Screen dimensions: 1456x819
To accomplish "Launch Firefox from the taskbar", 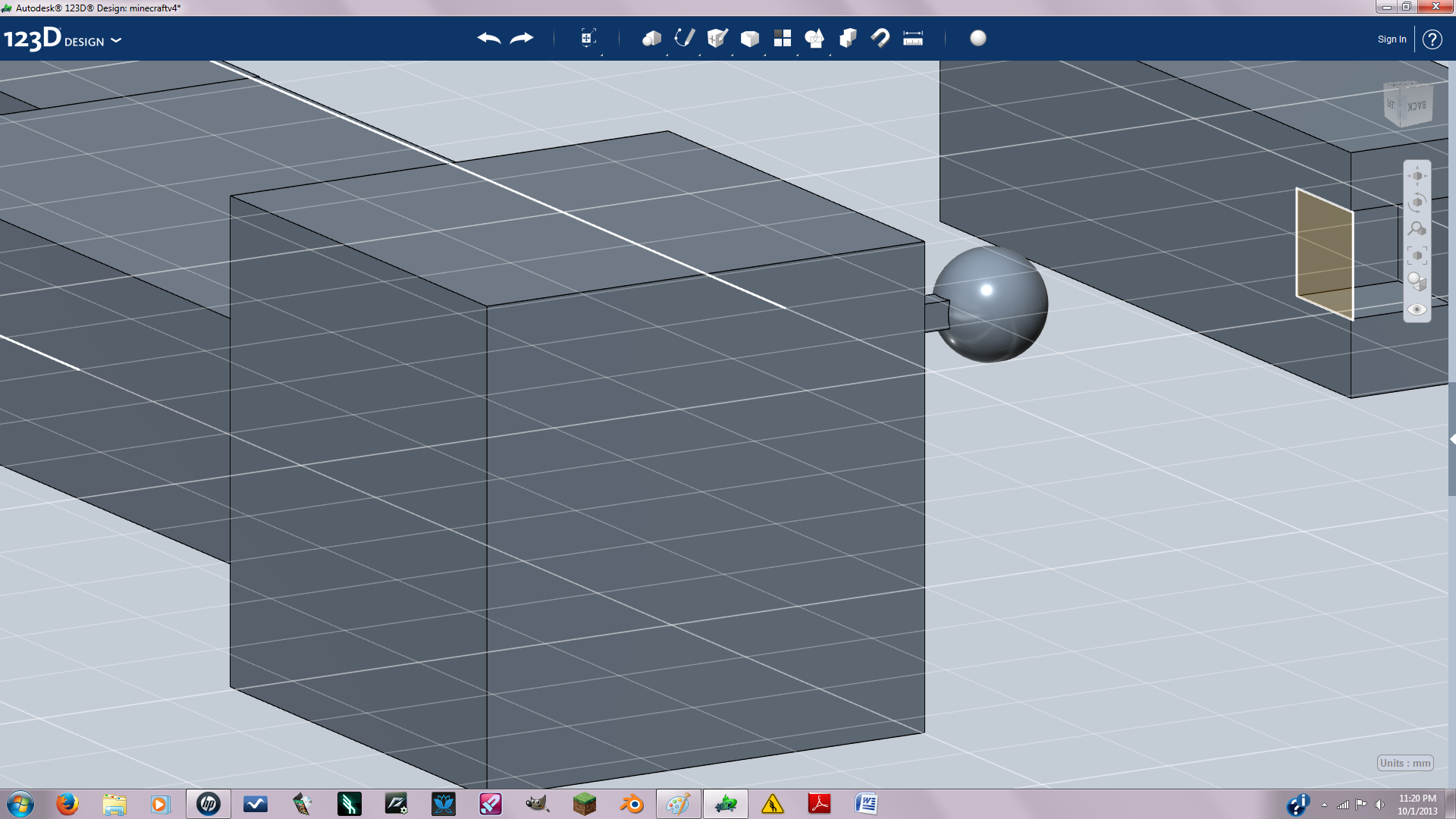I will [67, 804].
